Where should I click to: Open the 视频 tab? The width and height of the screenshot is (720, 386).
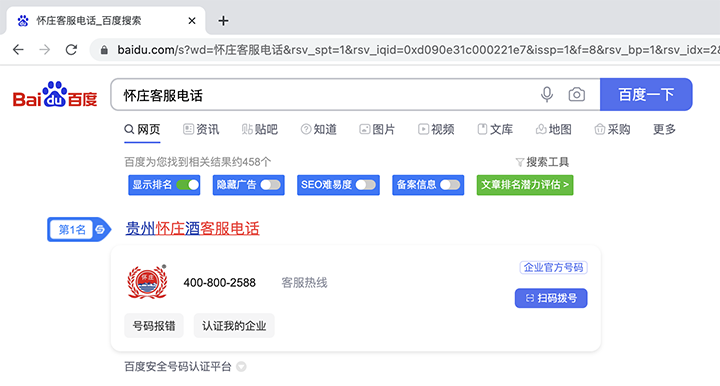pyautogui.click(x=436, y=129)
